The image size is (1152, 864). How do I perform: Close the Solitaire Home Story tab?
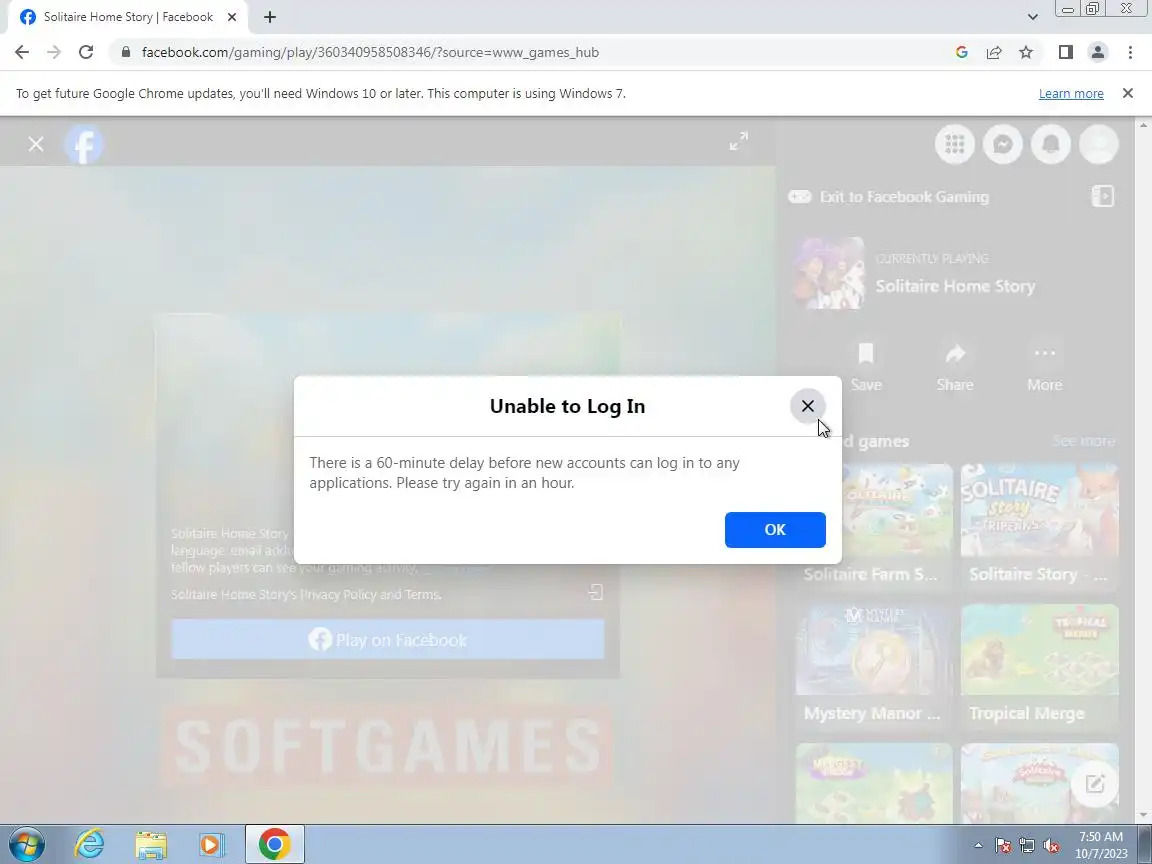232,17
